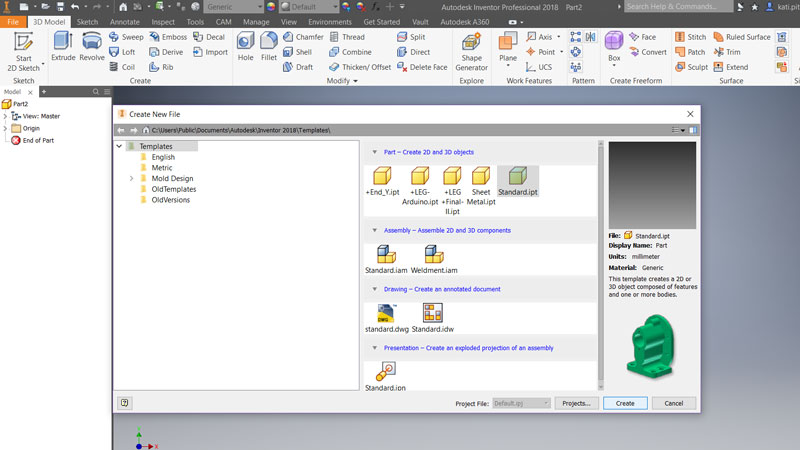Collapse the Presentation templates section
This screenshot has width=800, height=450.
pyautogui.click(x=374, y=347)
